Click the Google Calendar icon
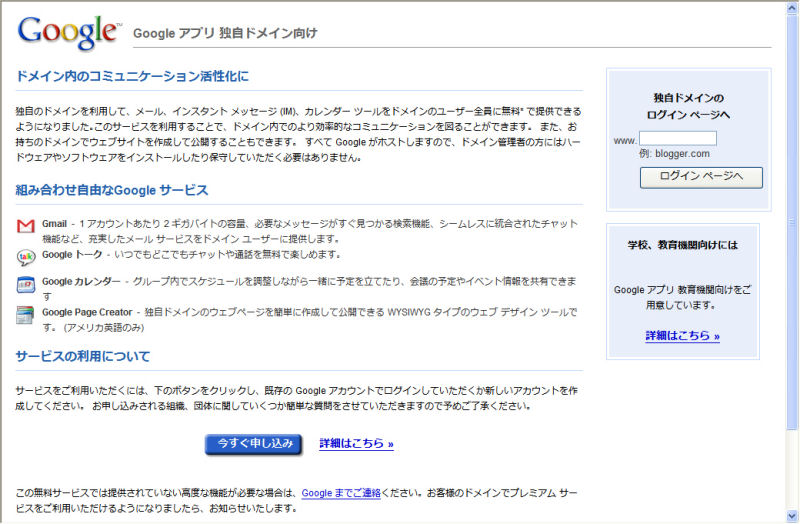 tap(26, 285)
